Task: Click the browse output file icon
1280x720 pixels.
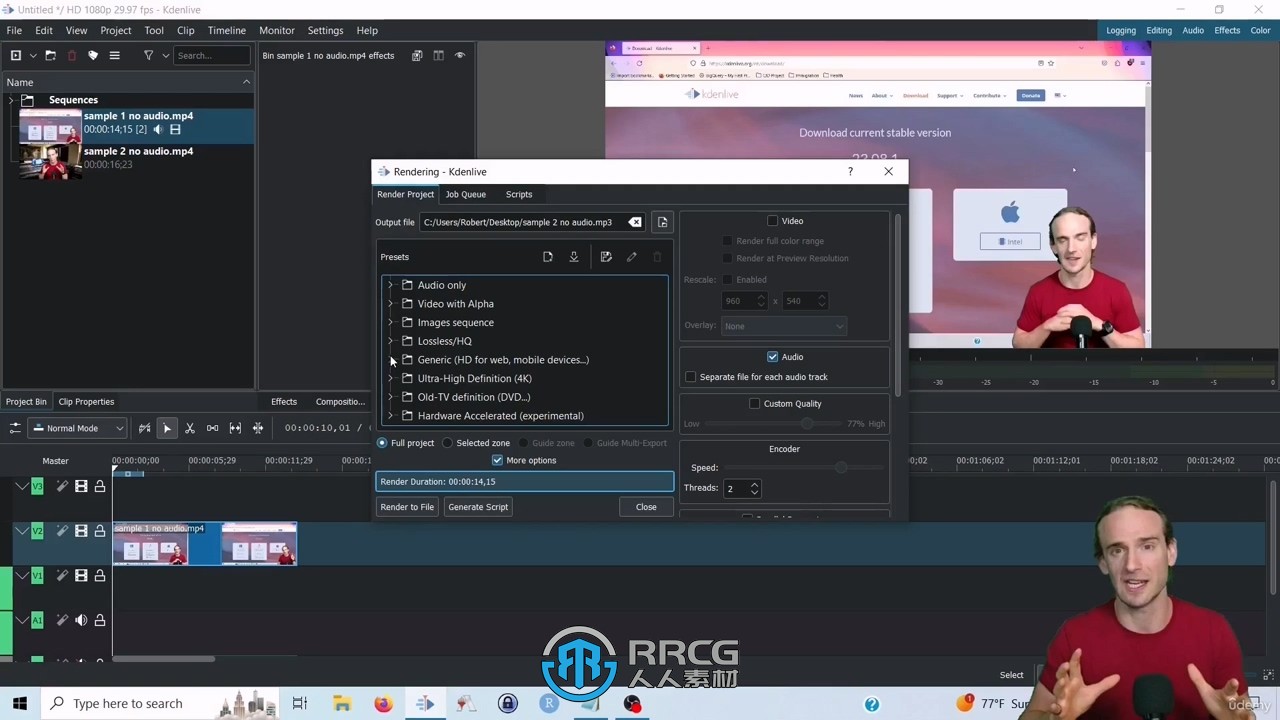Action: (x=662, y=222)
